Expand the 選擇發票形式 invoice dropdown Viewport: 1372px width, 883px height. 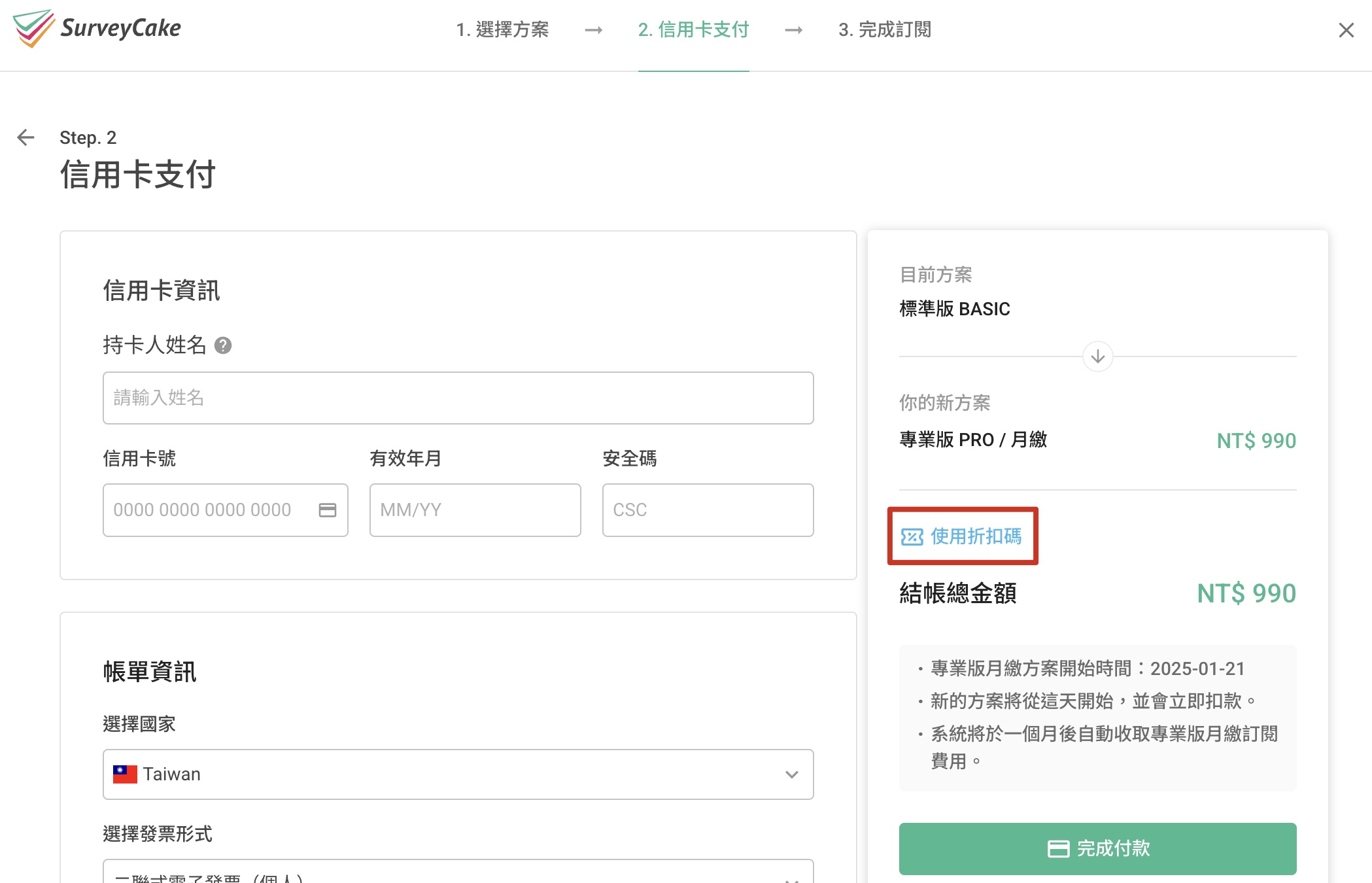pos(458,874)
